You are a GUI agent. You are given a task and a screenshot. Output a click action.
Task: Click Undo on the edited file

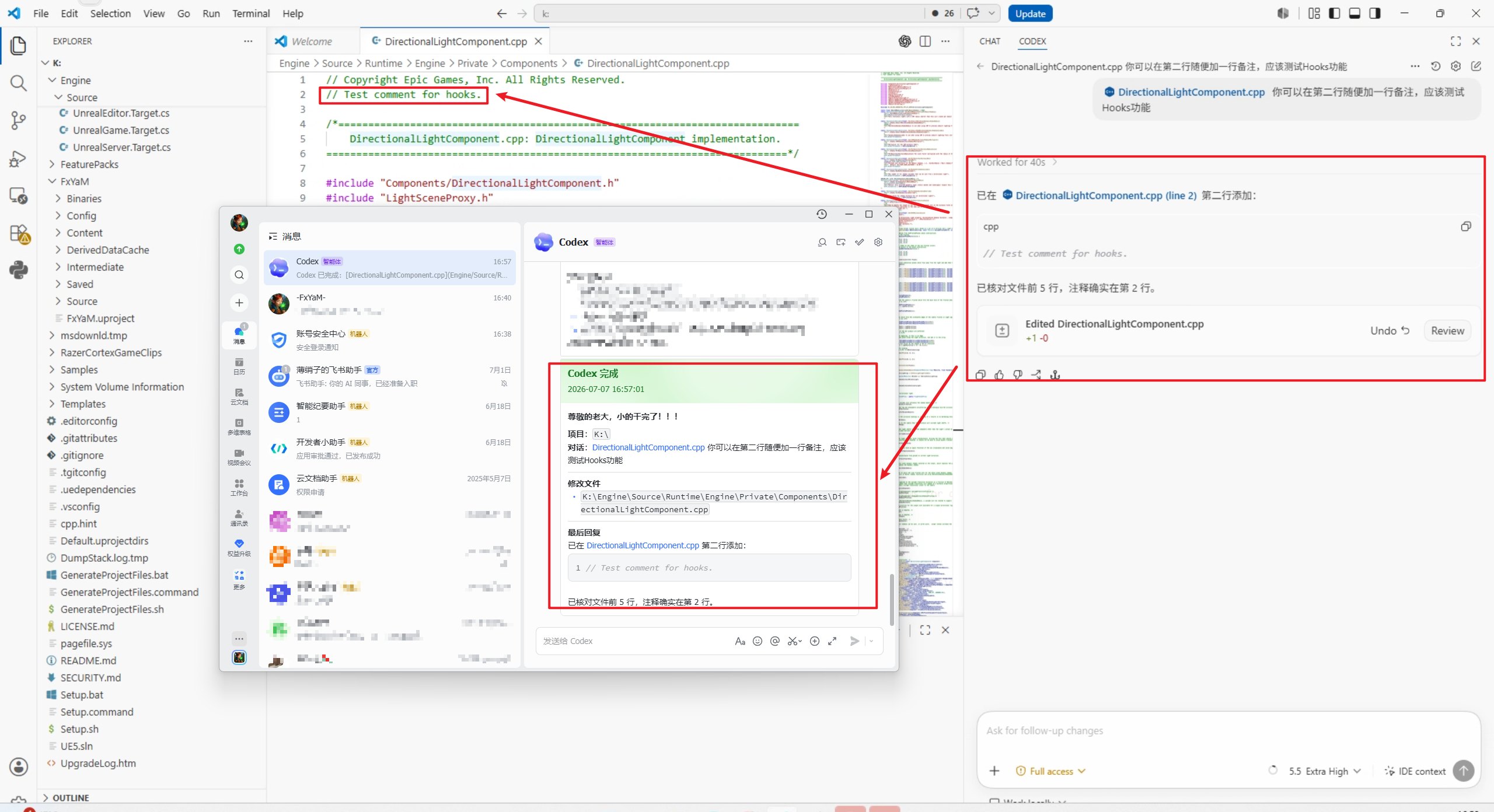(x=1390, y=331)
